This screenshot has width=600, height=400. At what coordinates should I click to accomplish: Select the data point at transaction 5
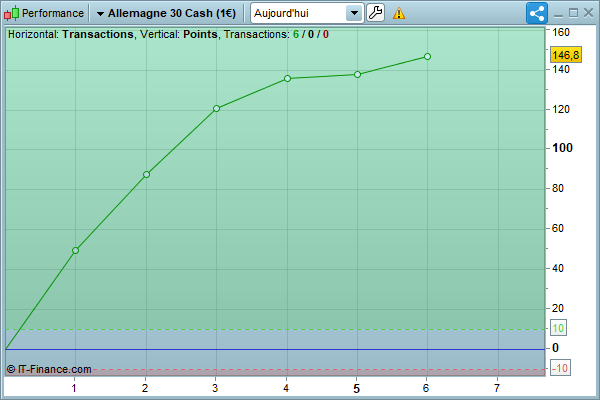(x=357, y=75)
